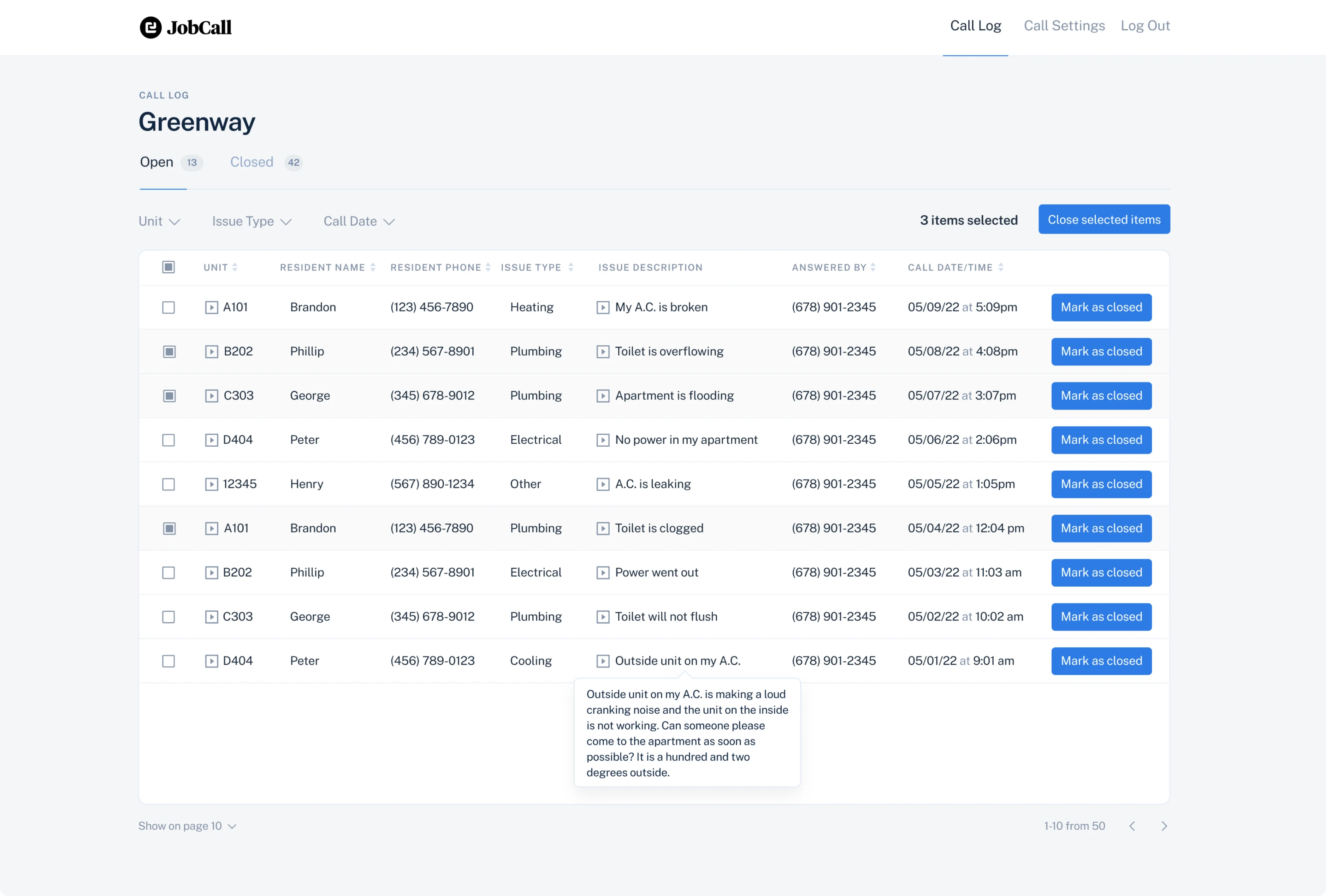Viewport: 1326px width, 896px height.
Task: Open the Unit filter dropdown
Action: (x=159, y=221)
